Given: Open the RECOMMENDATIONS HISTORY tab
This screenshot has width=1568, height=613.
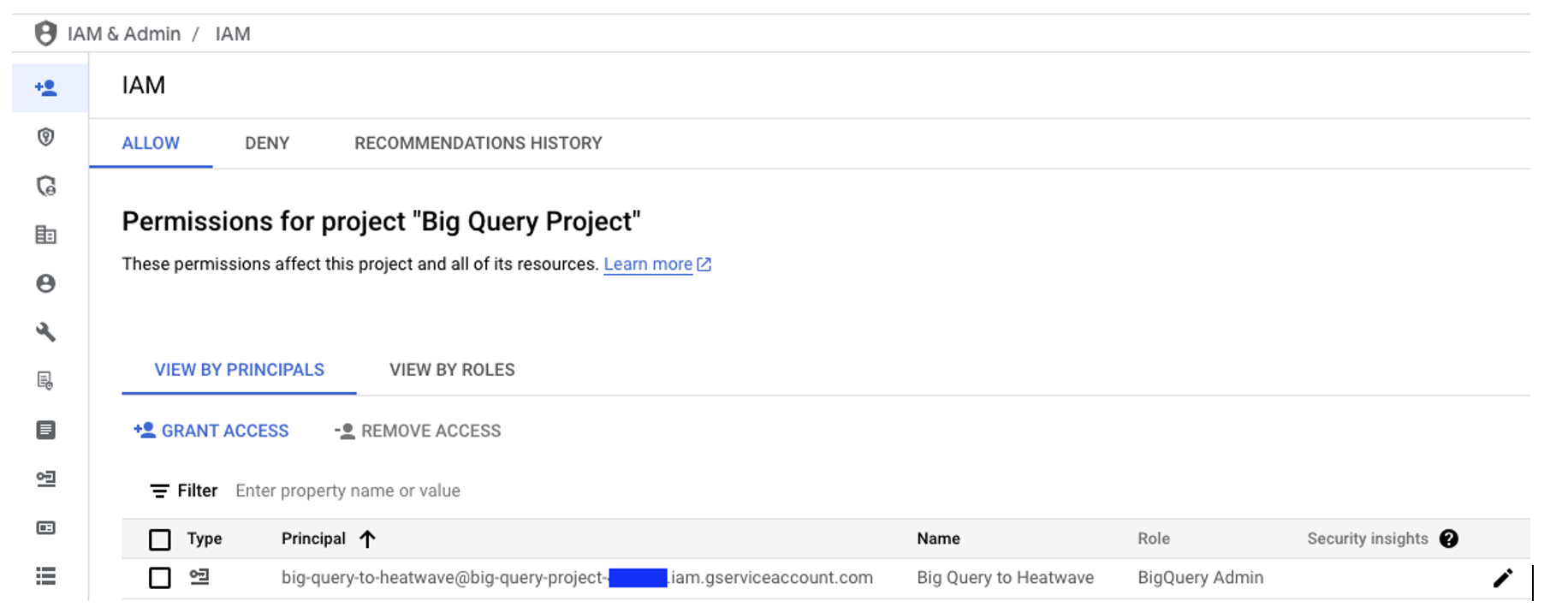Looking at the screenshot, I should click(x=478, y=143).
